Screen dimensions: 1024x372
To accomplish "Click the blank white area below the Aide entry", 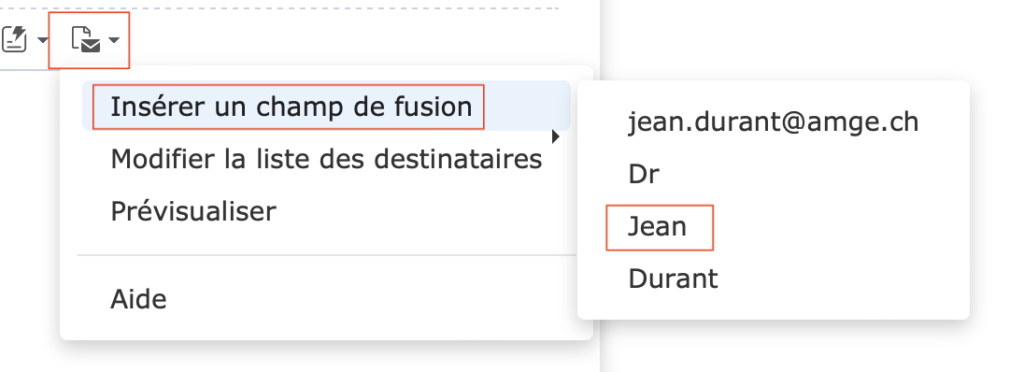I will [x=326, y=330].
